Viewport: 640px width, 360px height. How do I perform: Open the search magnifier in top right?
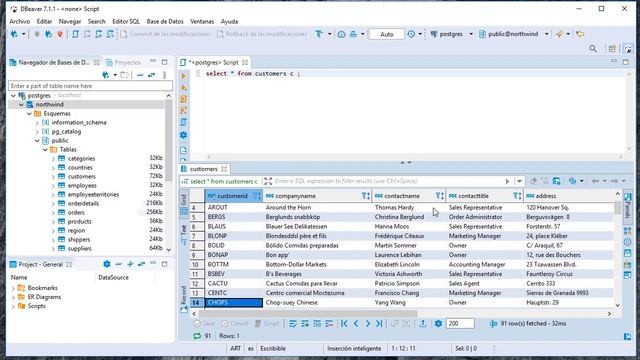(x=593, y=49)
